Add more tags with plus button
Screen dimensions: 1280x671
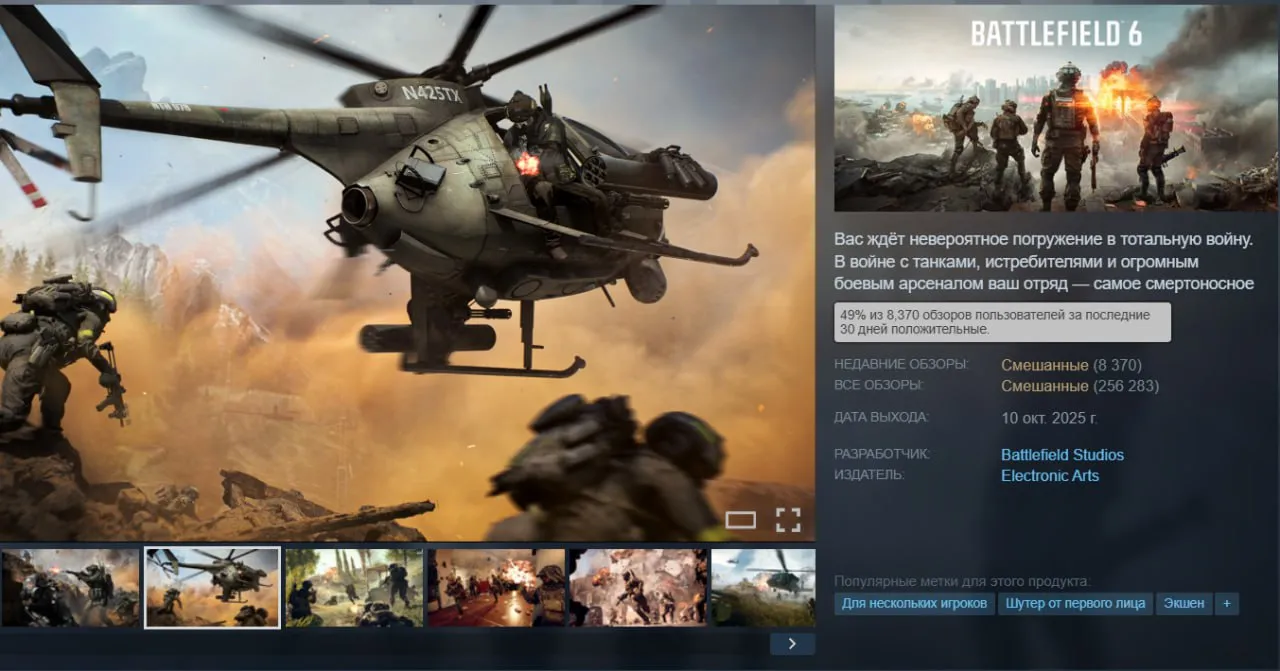[x=1227, y=604]
